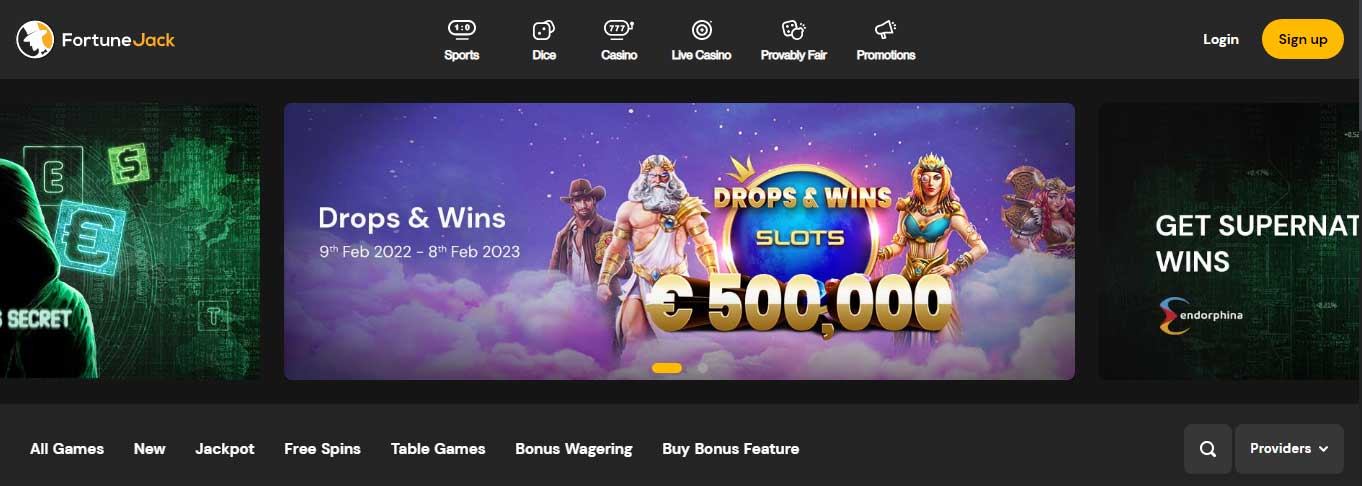Go to Live Casino roulette icon
The width and height of the screenshot is (1362, 486).
[701, 30]
